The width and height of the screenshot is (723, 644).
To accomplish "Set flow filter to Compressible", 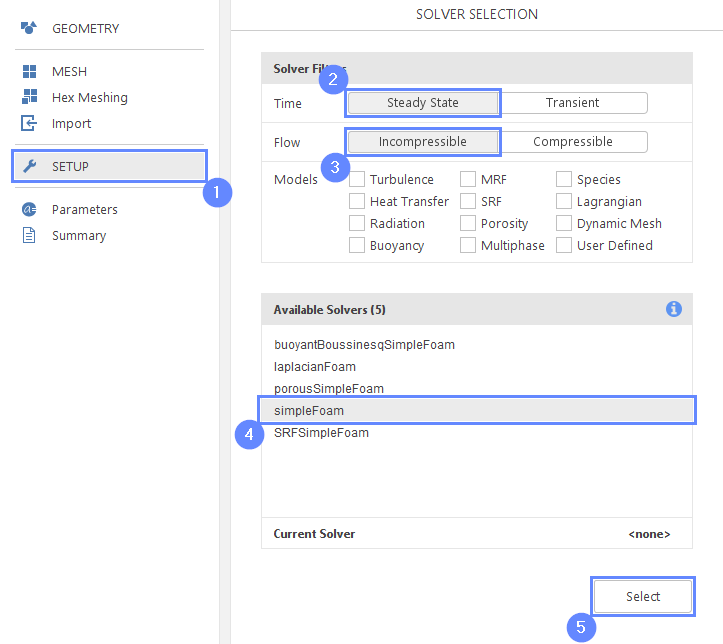I will (x=573, y=142).
